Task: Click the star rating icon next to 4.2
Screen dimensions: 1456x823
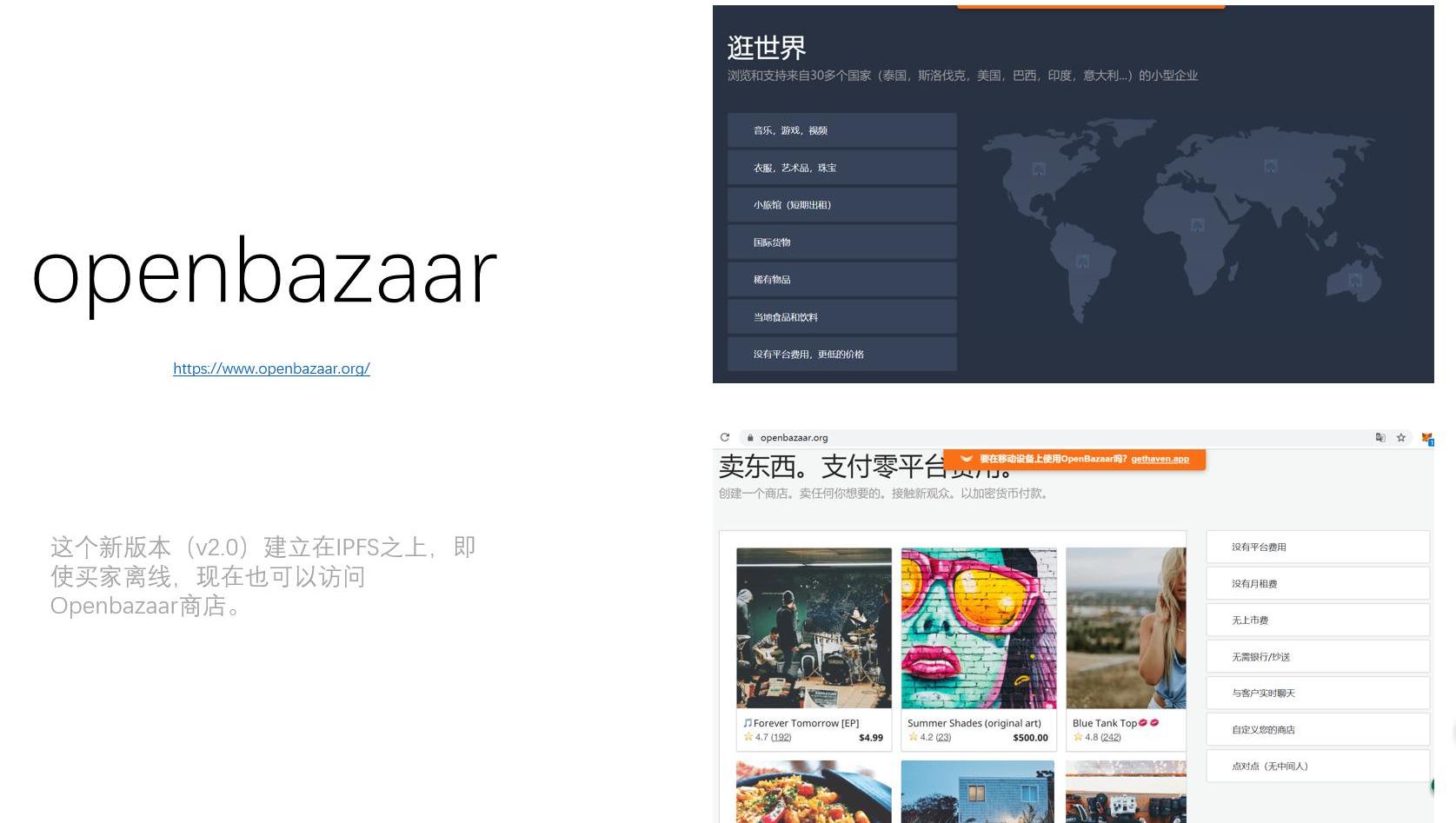Action: 913,737
